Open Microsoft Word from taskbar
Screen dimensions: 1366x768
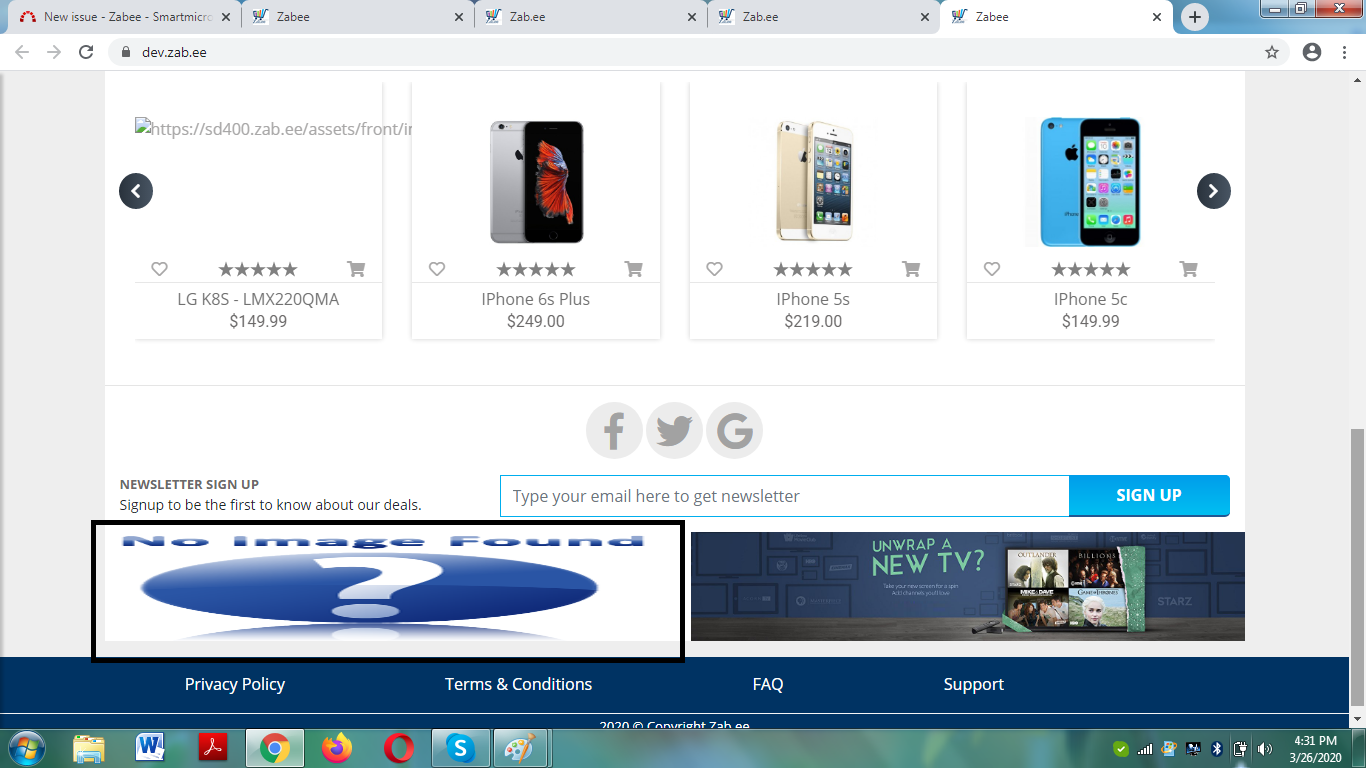click(x=151, y=748)
